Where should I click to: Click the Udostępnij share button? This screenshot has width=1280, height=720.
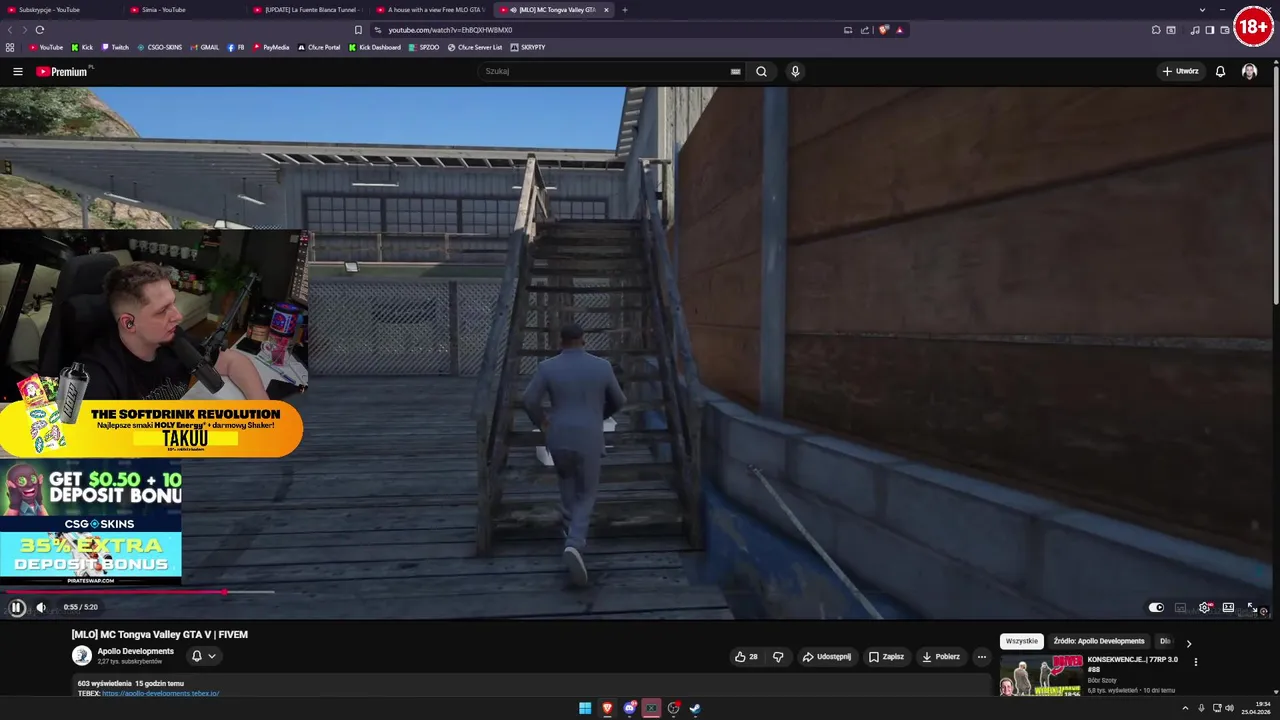point(826,657)
